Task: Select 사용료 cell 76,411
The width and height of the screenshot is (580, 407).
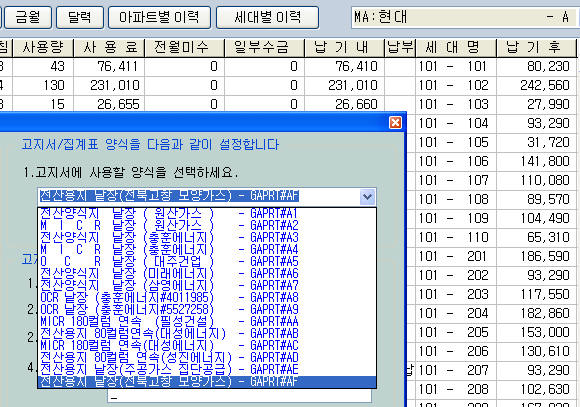Action: click(x=109, y=67)
